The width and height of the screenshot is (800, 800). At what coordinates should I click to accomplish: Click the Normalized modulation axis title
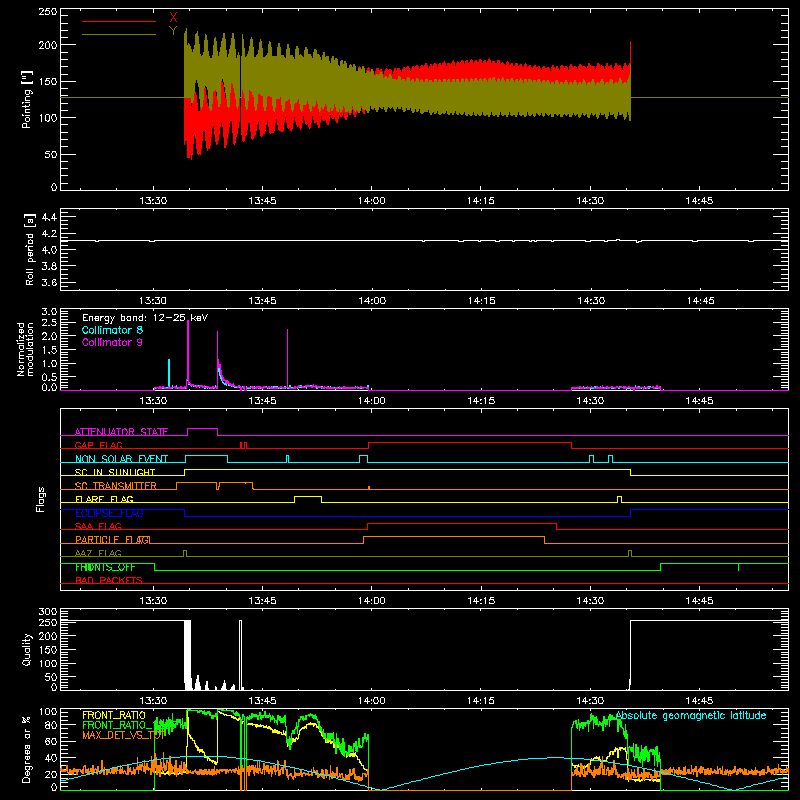coord(26,349)
